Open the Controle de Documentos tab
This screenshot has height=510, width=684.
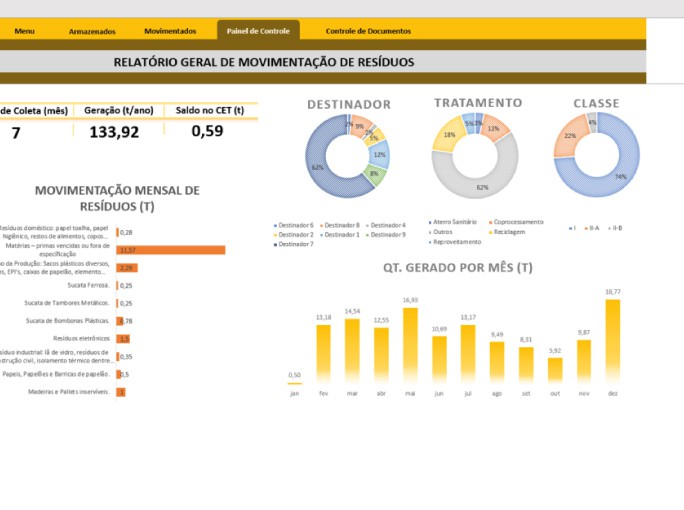[368, 31]
